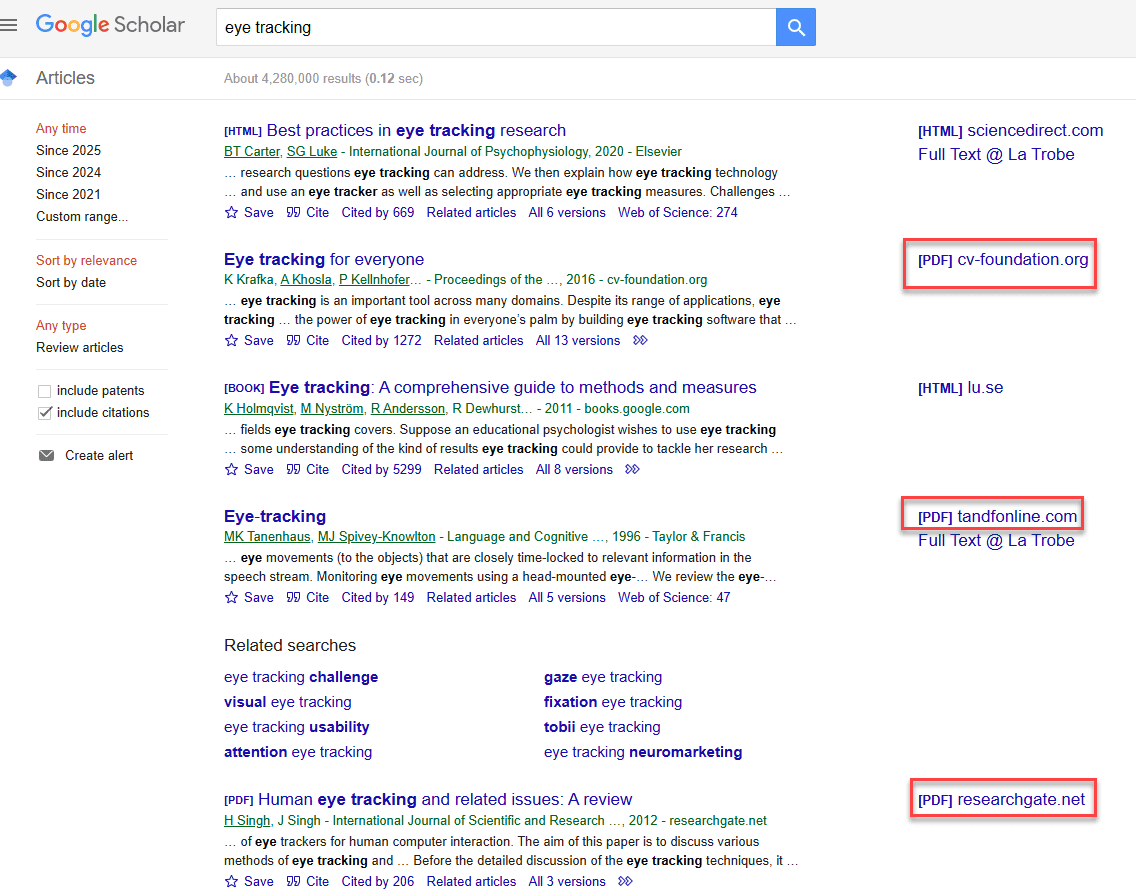Click the scholar cap icon beside Articles

tap(9, 78)
